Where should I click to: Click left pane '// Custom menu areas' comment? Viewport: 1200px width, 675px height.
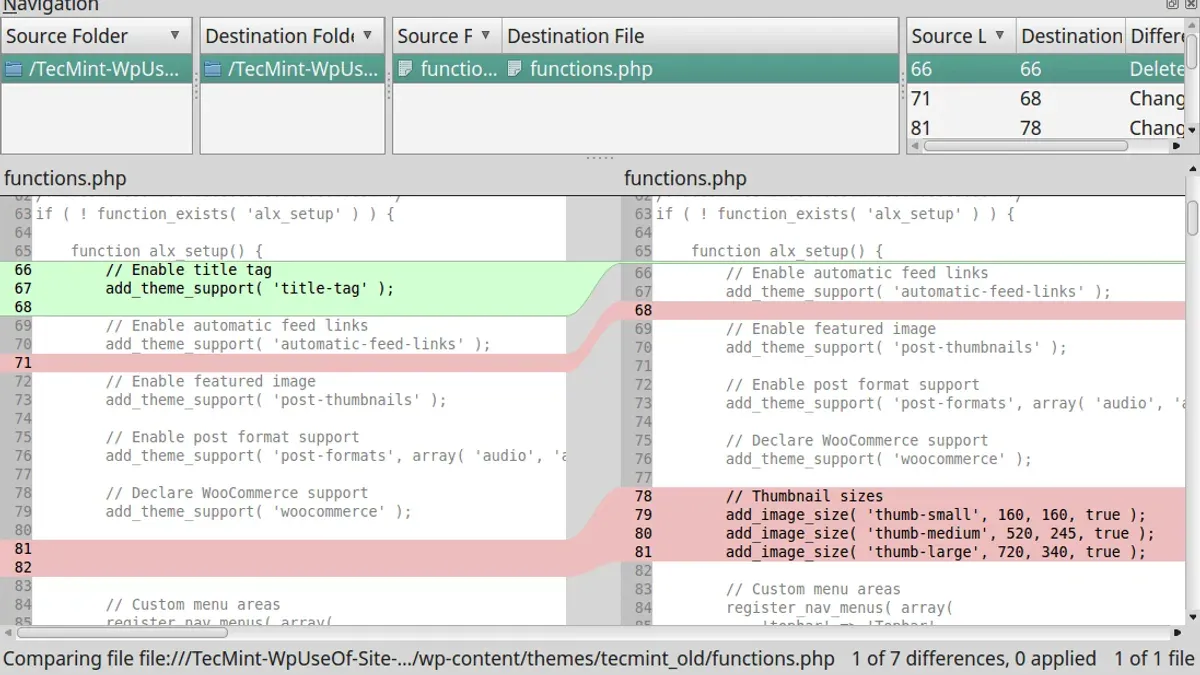pyautogui.click(x=192, y=604)
